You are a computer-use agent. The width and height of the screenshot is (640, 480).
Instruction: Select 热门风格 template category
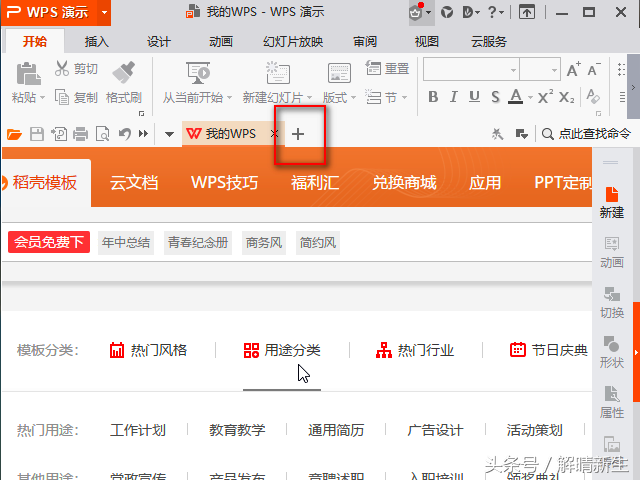(x=148, y=350)
